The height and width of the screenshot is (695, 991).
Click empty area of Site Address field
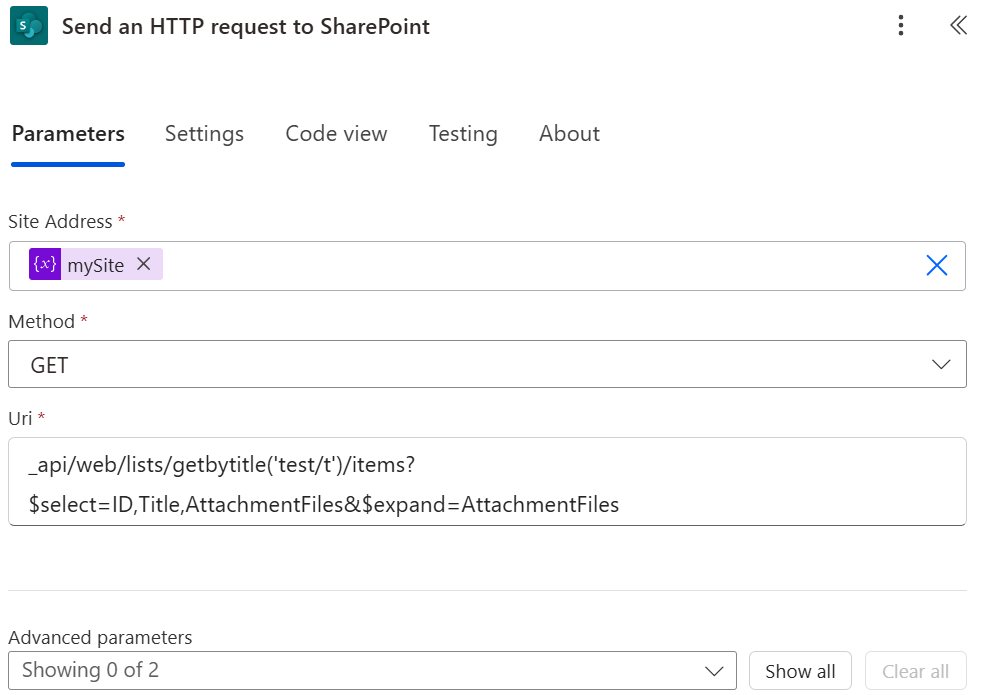540,265
